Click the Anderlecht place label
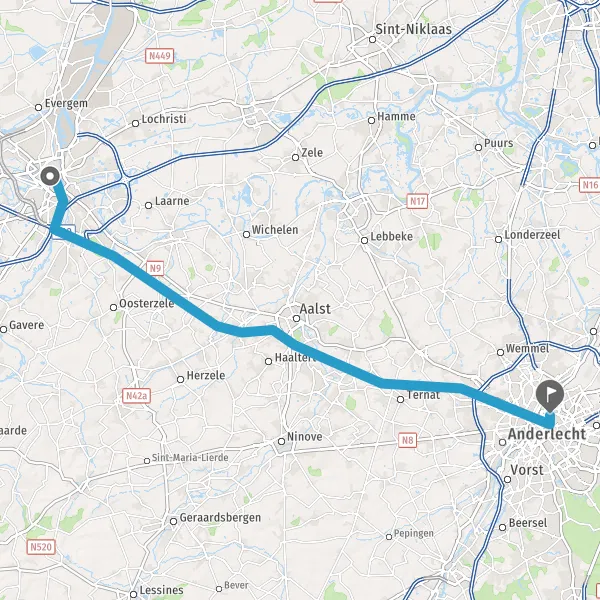This screenshot has width=600, height=600. pyautogui.click(x=547, y=434)
